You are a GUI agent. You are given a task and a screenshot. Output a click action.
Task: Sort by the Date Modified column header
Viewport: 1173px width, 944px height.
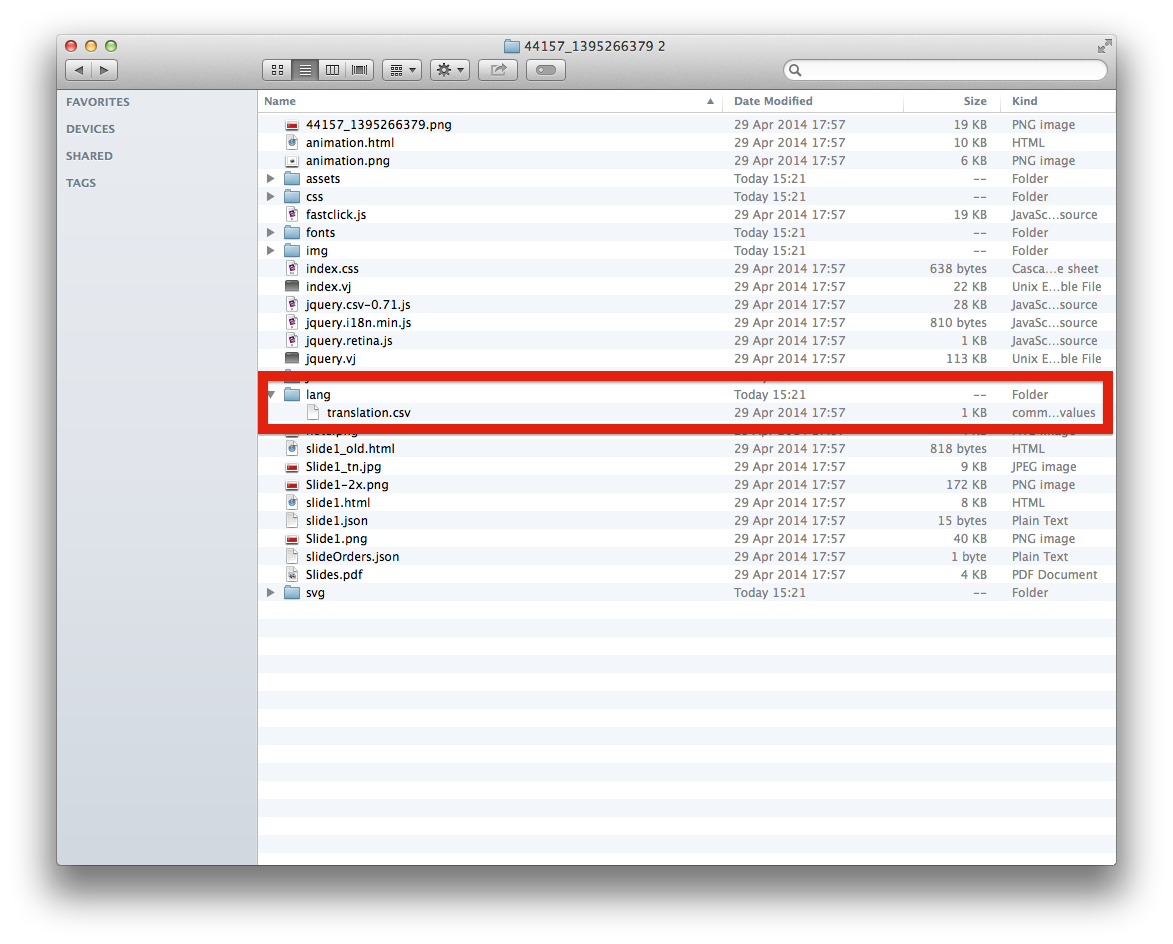point(773,101)
